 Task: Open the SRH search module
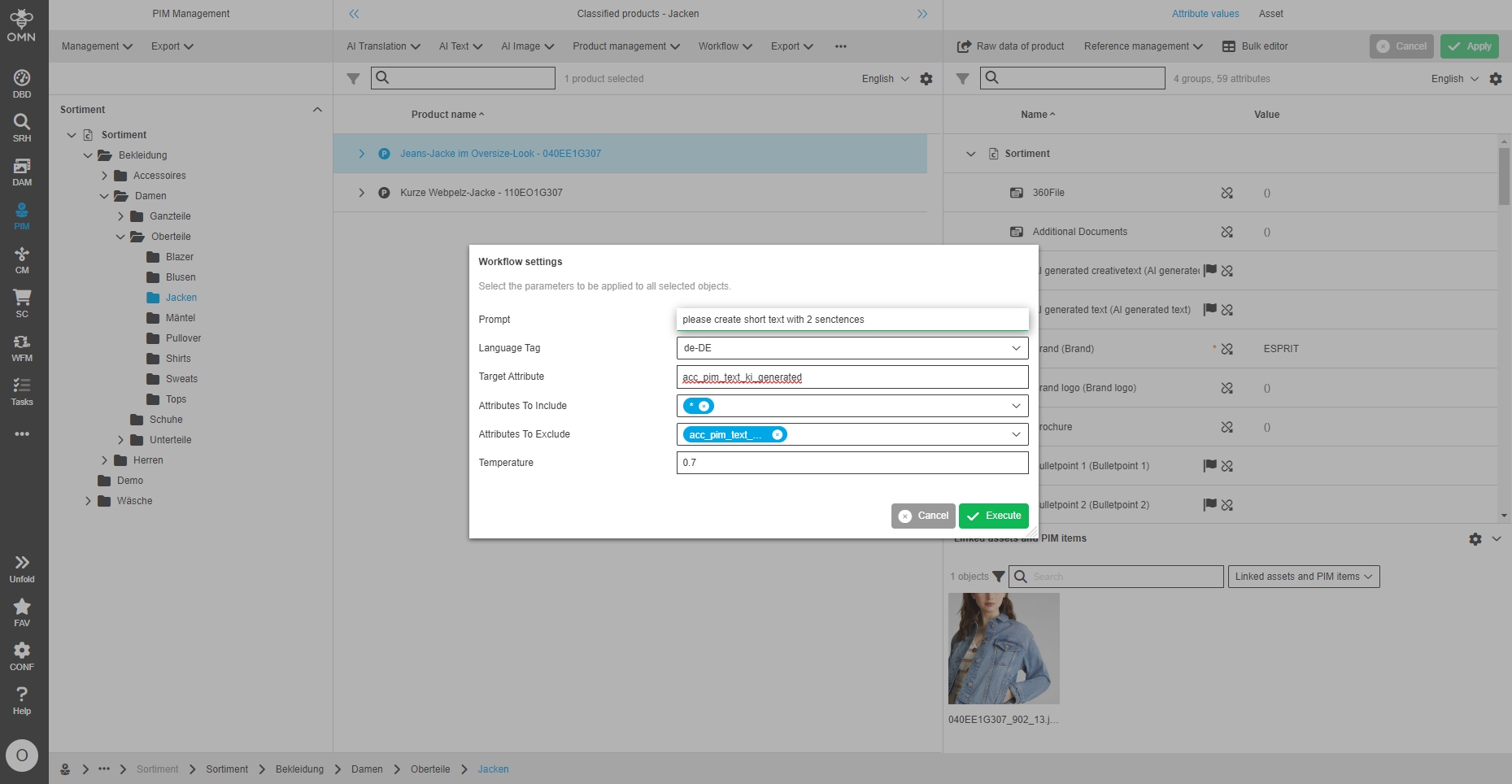(x=22, y=127)
